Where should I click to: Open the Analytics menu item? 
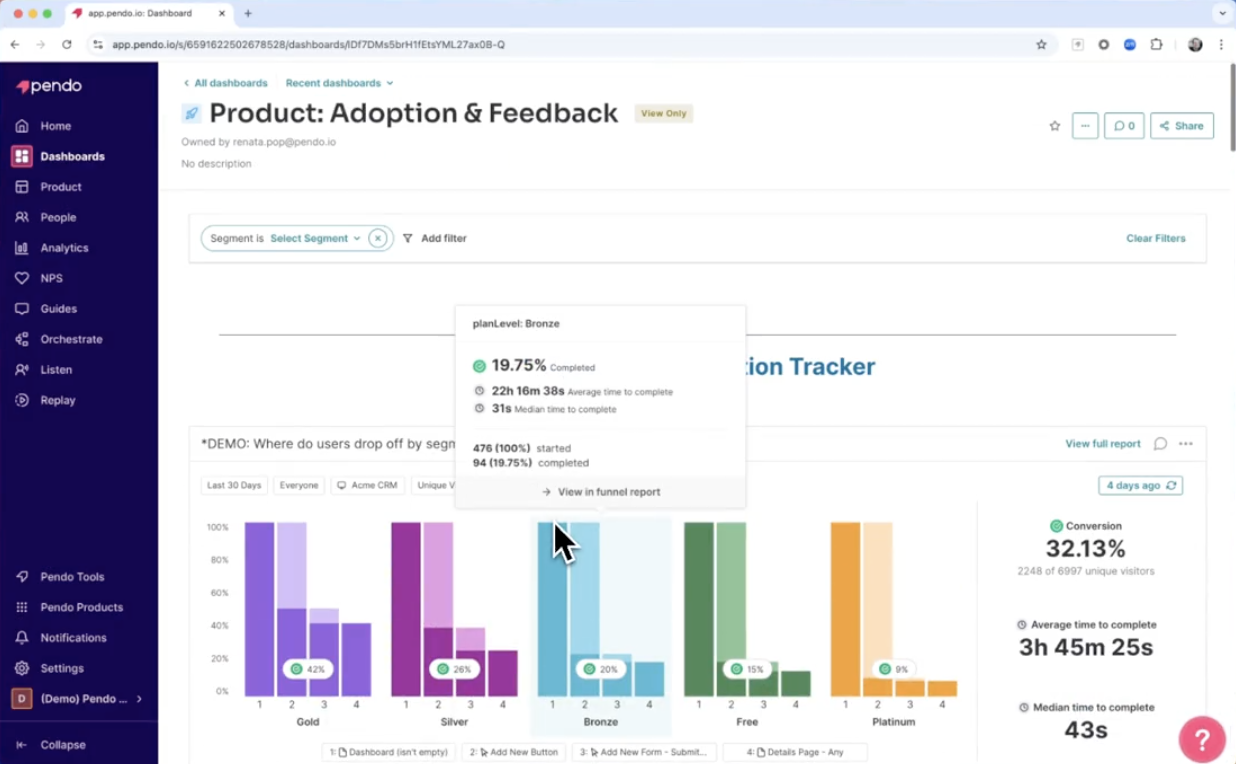pos(64,248)
